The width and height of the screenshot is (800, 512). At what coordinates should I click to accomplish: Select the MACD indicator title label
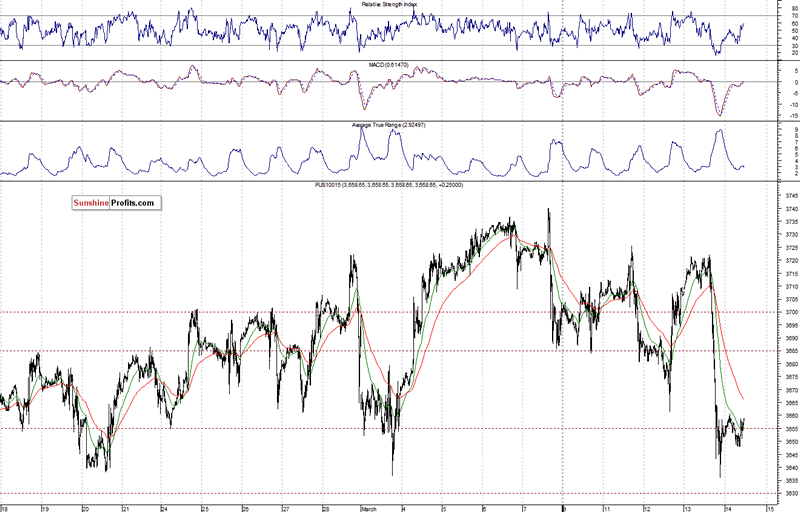(x=388, y=65)
